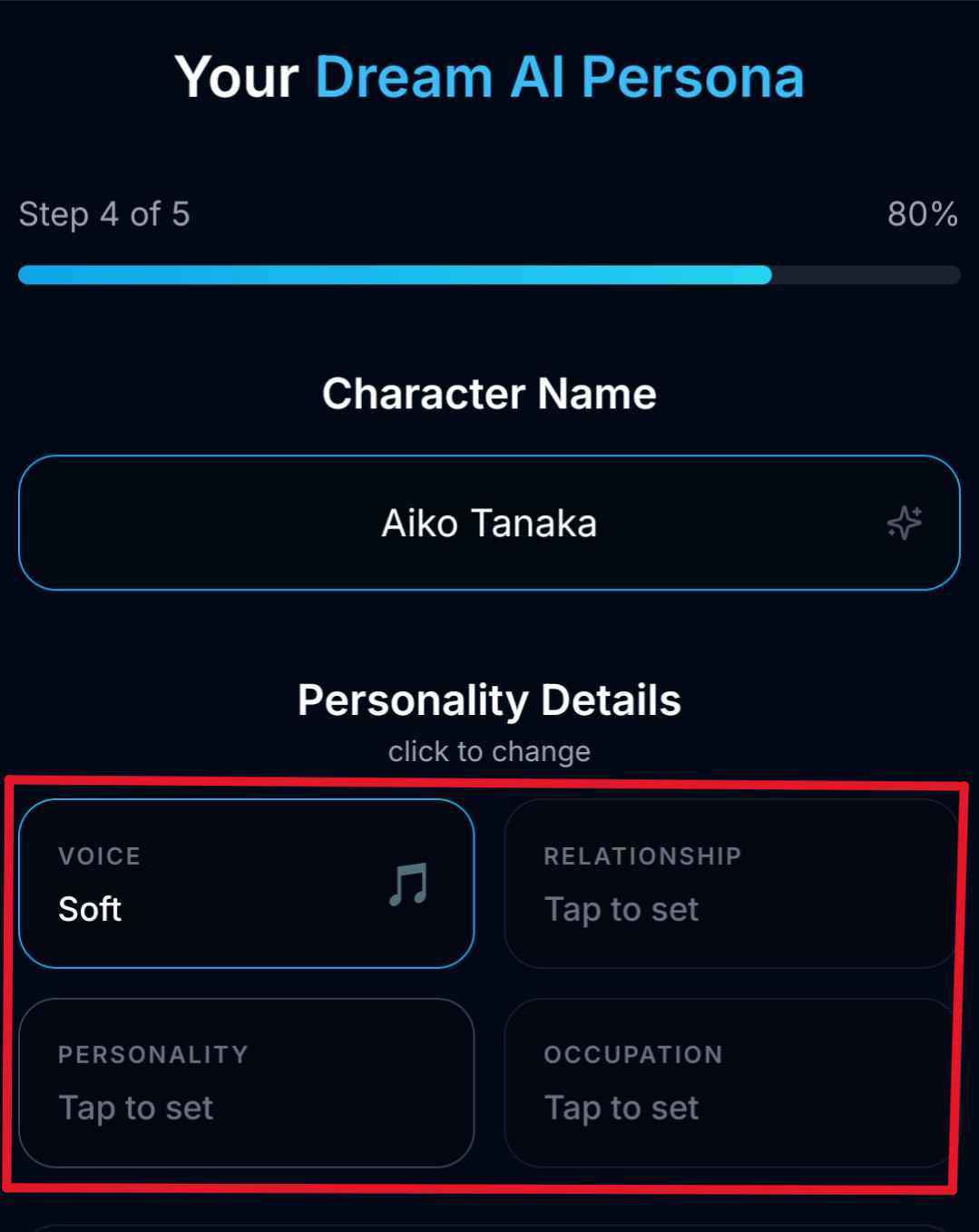Open the Relationship card to set it

[730, 883]
